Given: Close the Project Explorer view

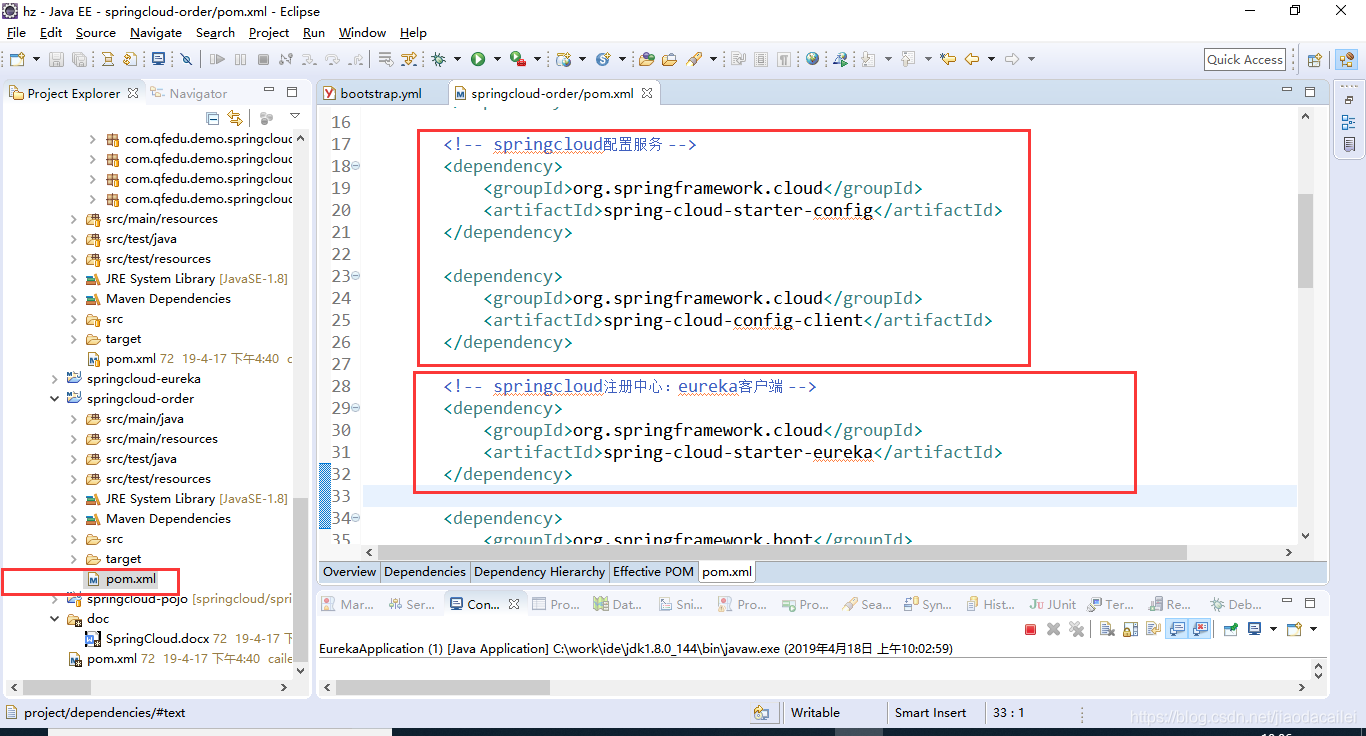Looking at the screenshot, I should pyautogui.click(x=131, y=93).
